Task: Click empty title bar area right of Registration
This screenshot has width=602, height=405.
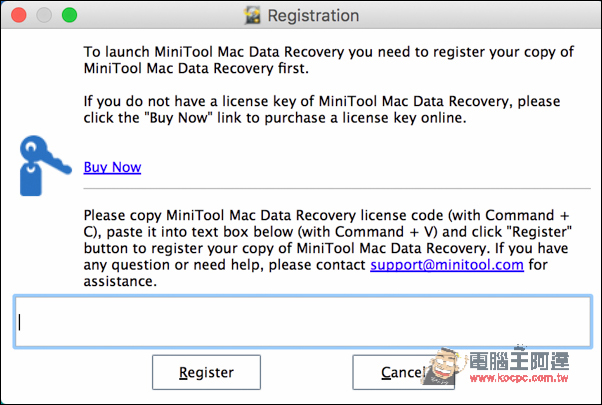Action: pyautogui.click(x=480, y=15)
